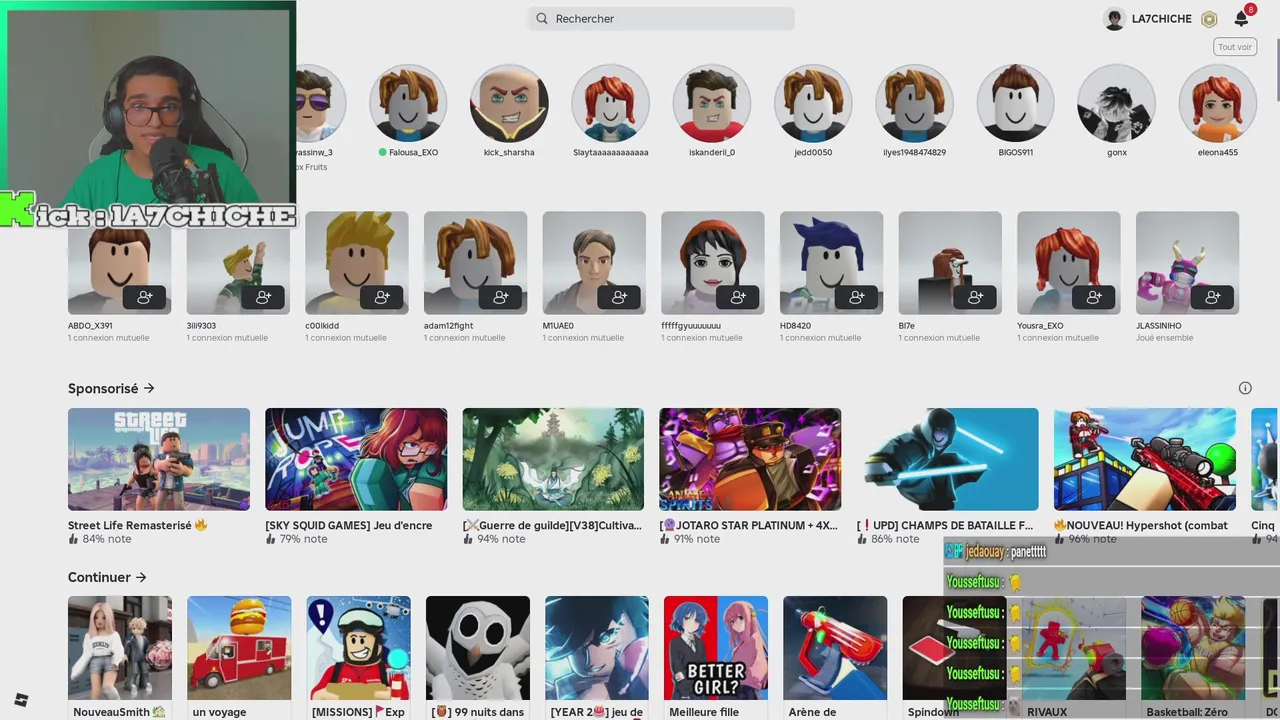This screenshot has width=1280, height=720.
Task: Add friend c00lkidd via add icon
Action: click(x=382, y=297)
